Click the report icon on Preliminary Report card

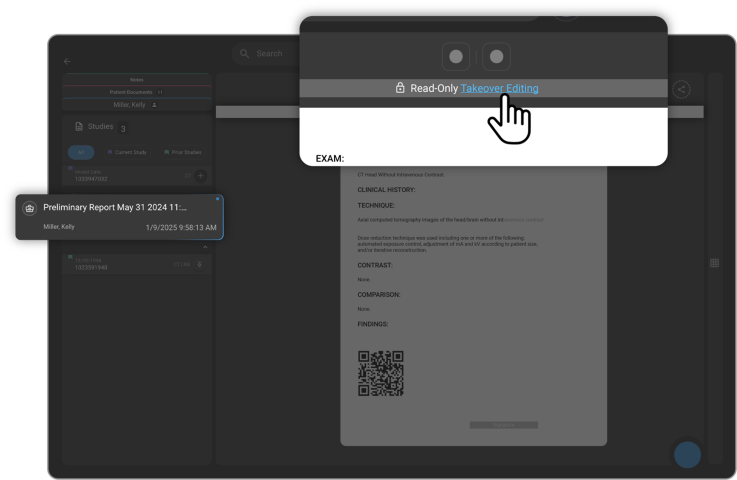click(x=30, y=208)
